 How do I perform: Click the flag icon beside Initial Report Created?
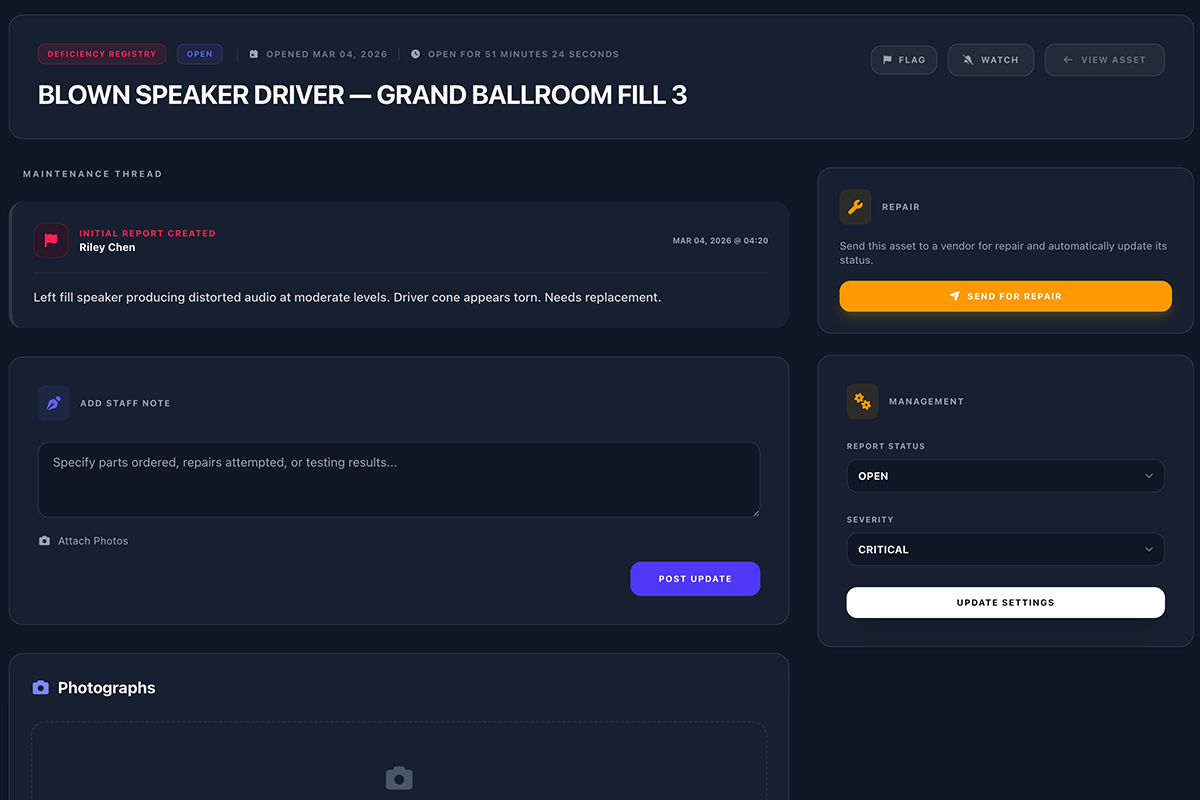51,240
